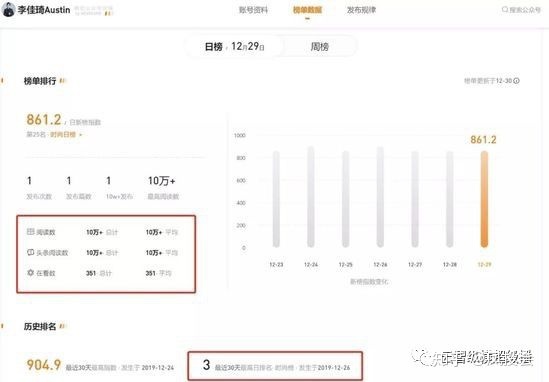Select the 榜单数据 tab
Image resolution: width=549 pixels, height=382 pixels.
[x=307, y=10]
